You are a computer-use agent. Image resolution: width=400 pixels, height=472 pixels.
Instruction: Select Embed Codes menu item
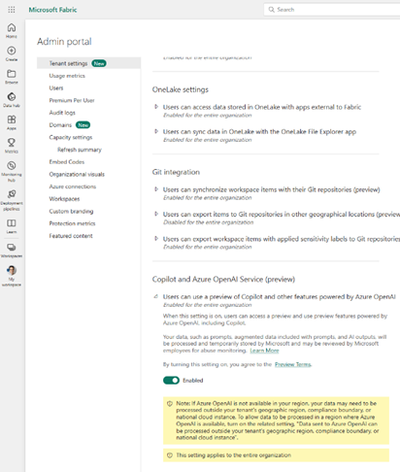click(67, 162)
